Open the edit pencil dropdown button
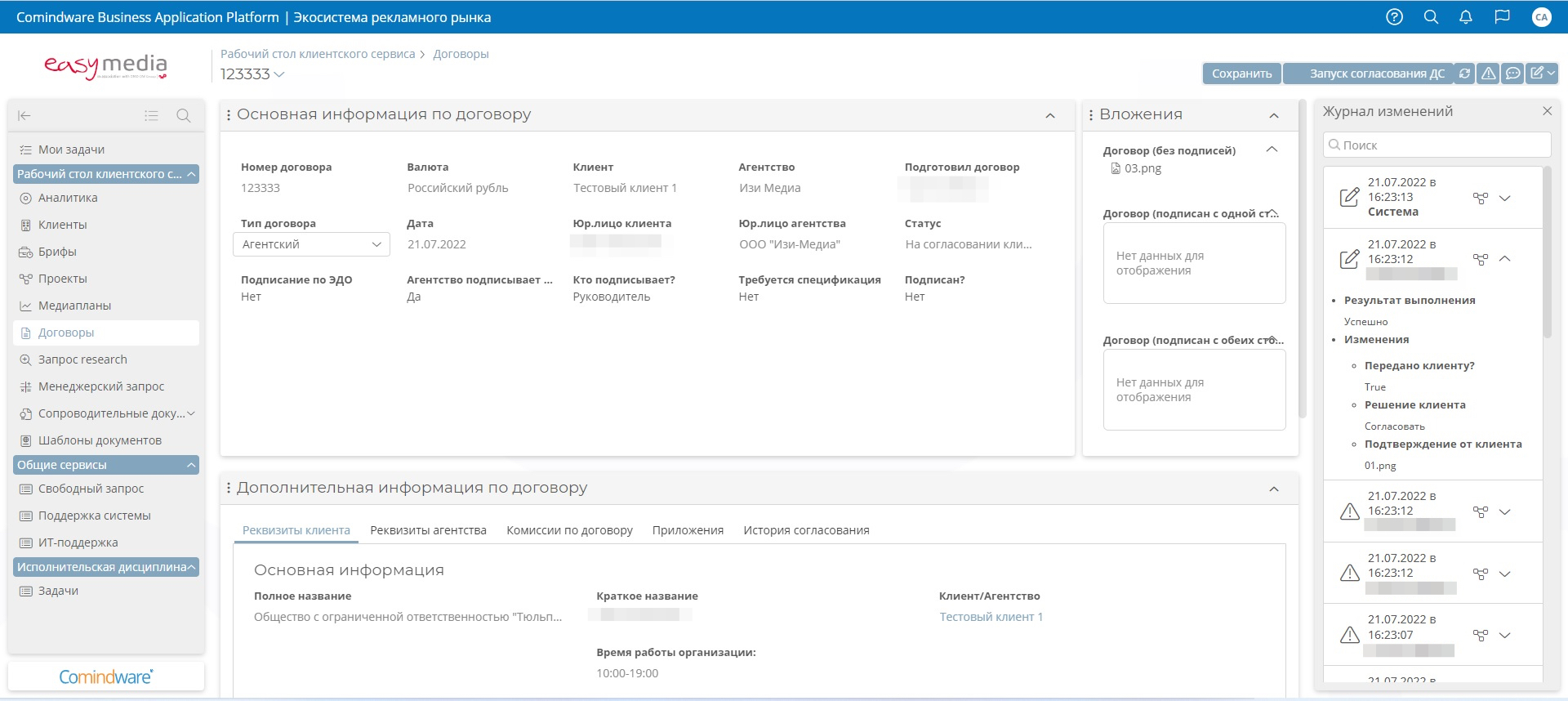This screenshot has height=701, width=1568. coord(1543,74)
